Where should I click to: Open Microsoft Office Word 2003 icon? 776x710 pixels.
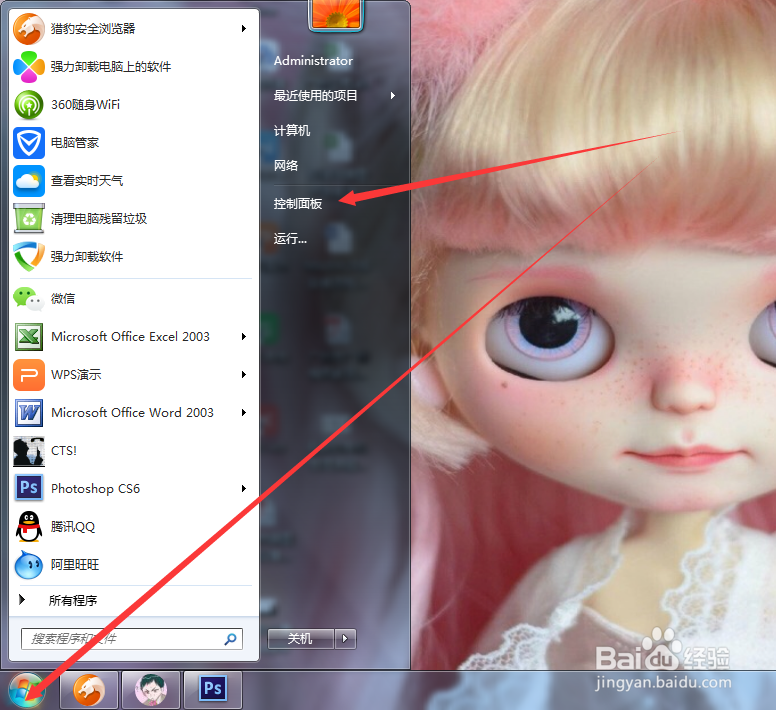(29, 413)
